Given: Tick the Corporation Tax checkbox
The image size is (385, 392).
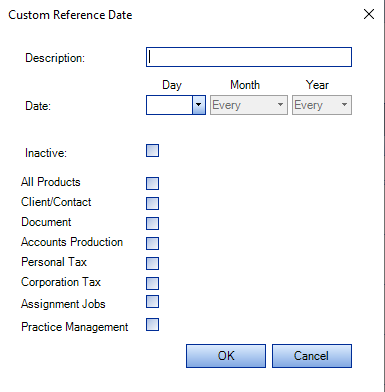Looking at the screenshot, I should click(x=152, y=283).
